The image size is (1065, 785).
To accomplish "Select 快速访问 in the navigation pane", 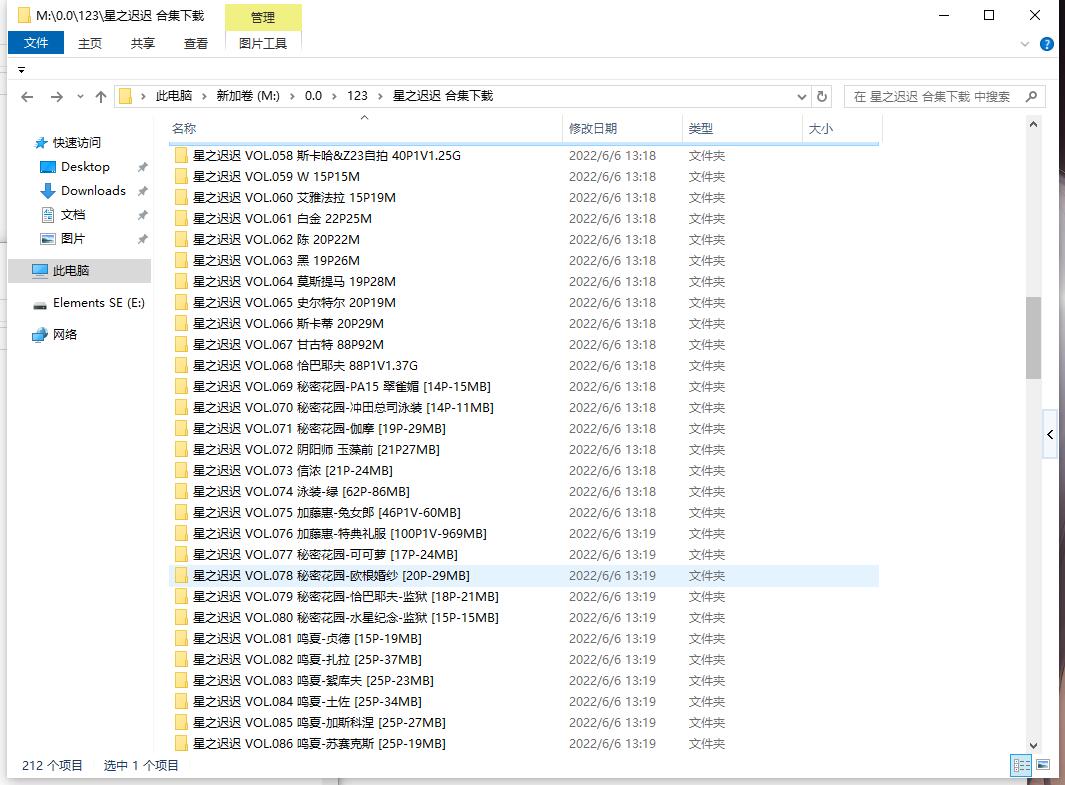I will (x=77, y=143).
